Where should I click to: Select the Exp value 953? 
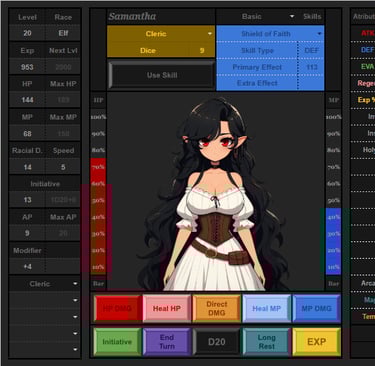tap(27, 67)
